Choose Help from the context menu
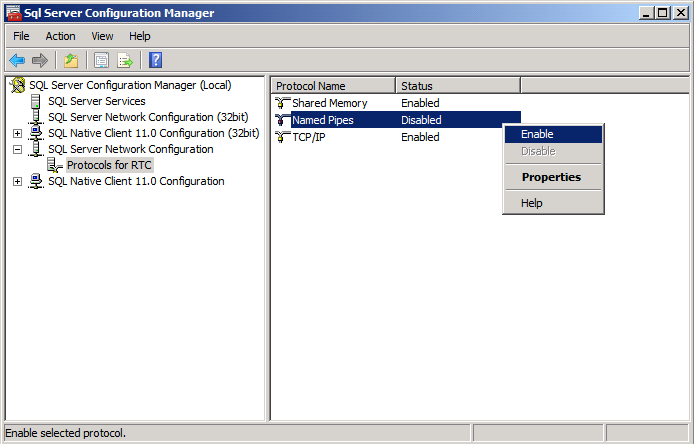 click(x=553, y=203)
